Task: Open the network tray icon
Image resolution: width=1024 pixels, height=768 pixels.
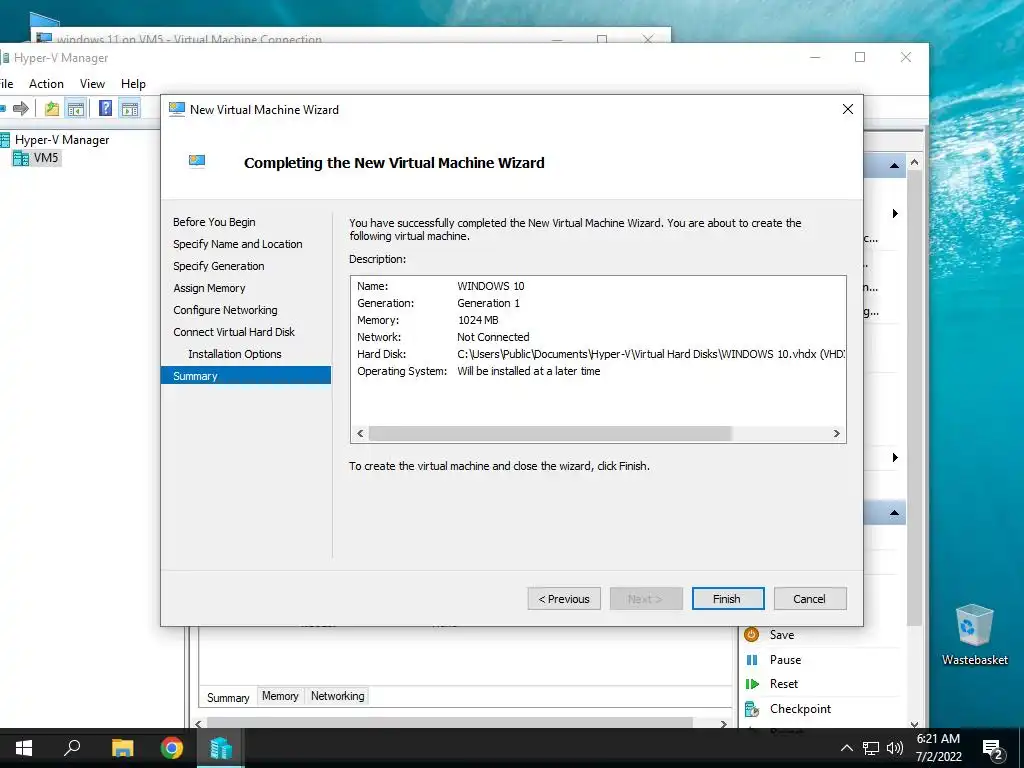Action: (x=871, y=748)
